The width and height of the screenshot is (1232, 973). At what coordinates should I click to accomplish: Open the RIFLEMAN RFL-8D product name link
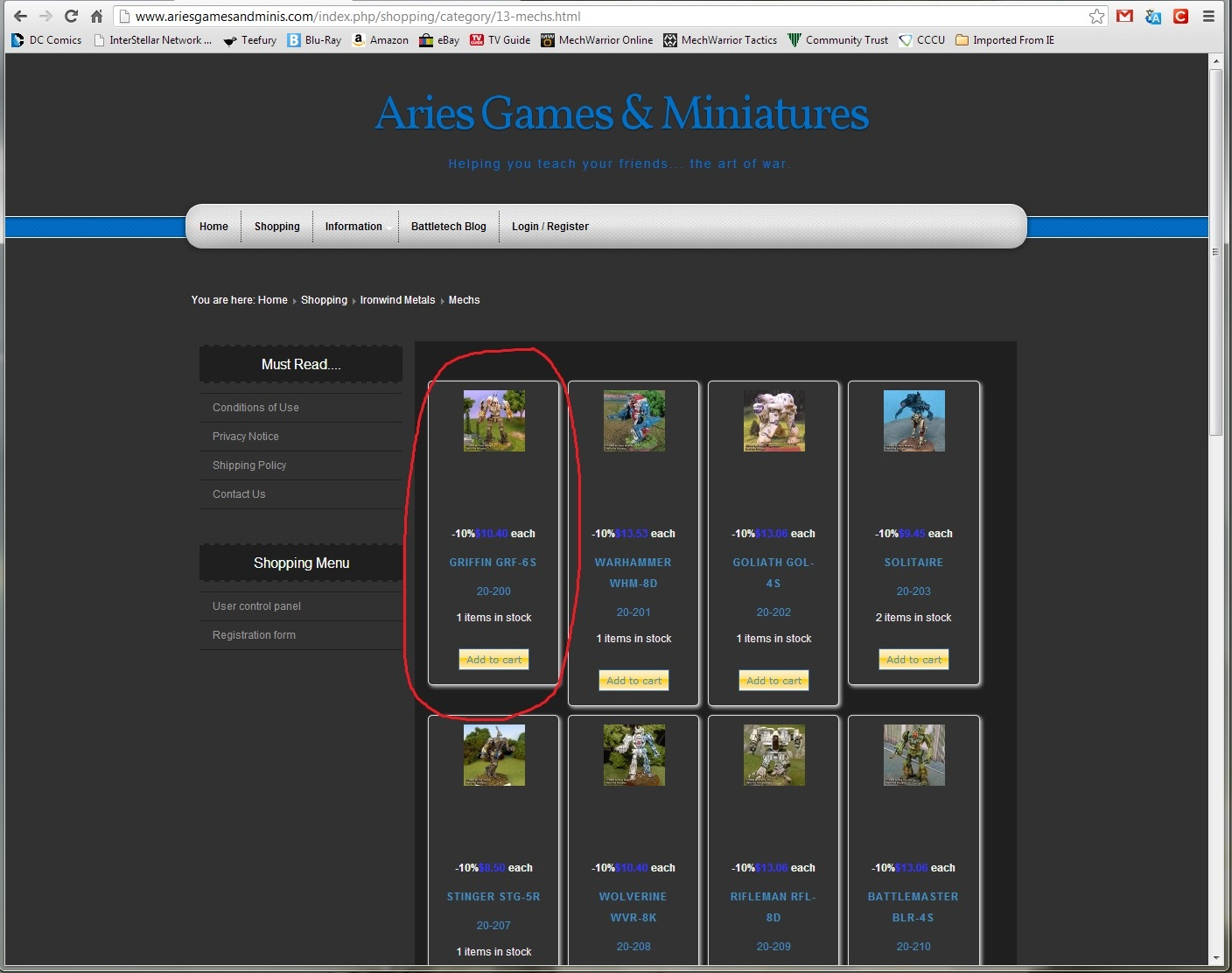point(773,907)
